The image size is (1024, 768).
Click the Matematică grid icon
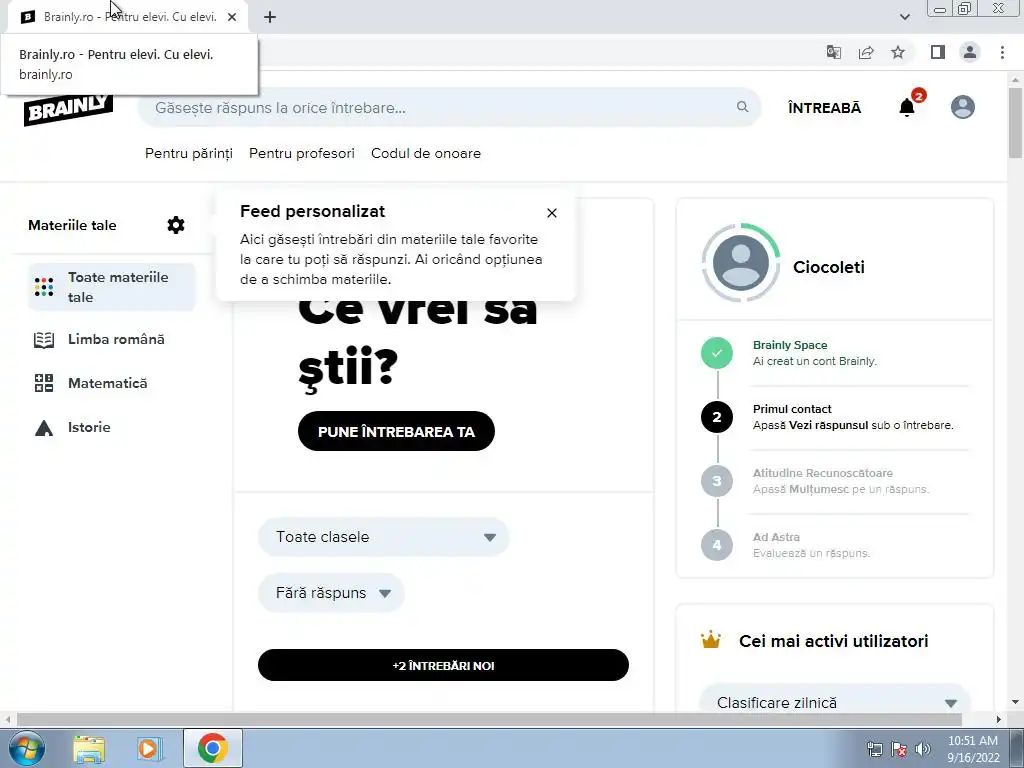coord(44,383)
